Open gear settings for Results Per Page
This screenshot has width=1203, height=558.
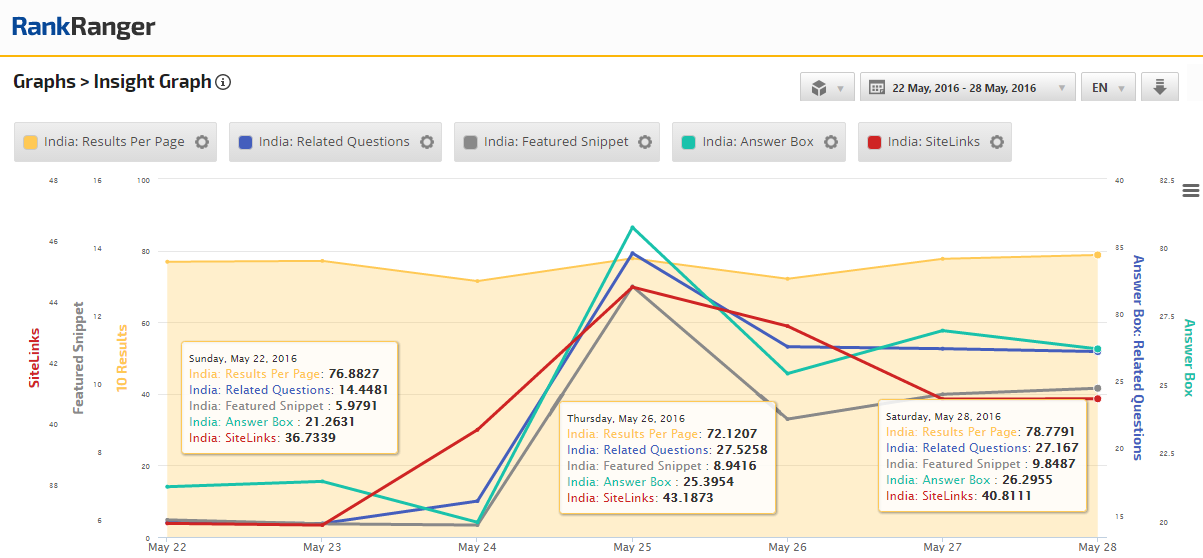(x=202, y=142)
